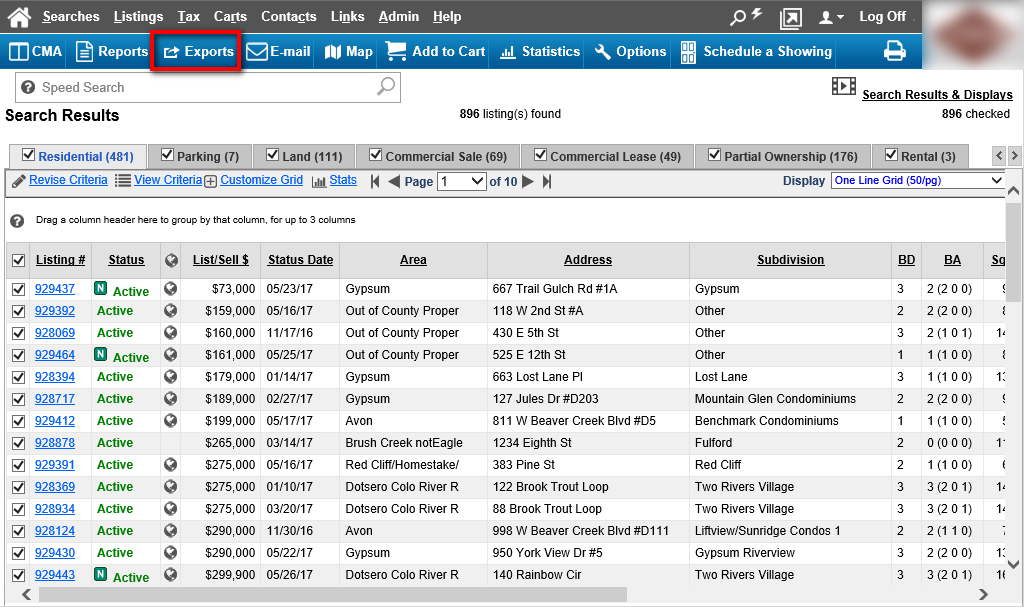Open the CMA tool
The width and height of the screenshot is (1024, 607).
point(36,51)
